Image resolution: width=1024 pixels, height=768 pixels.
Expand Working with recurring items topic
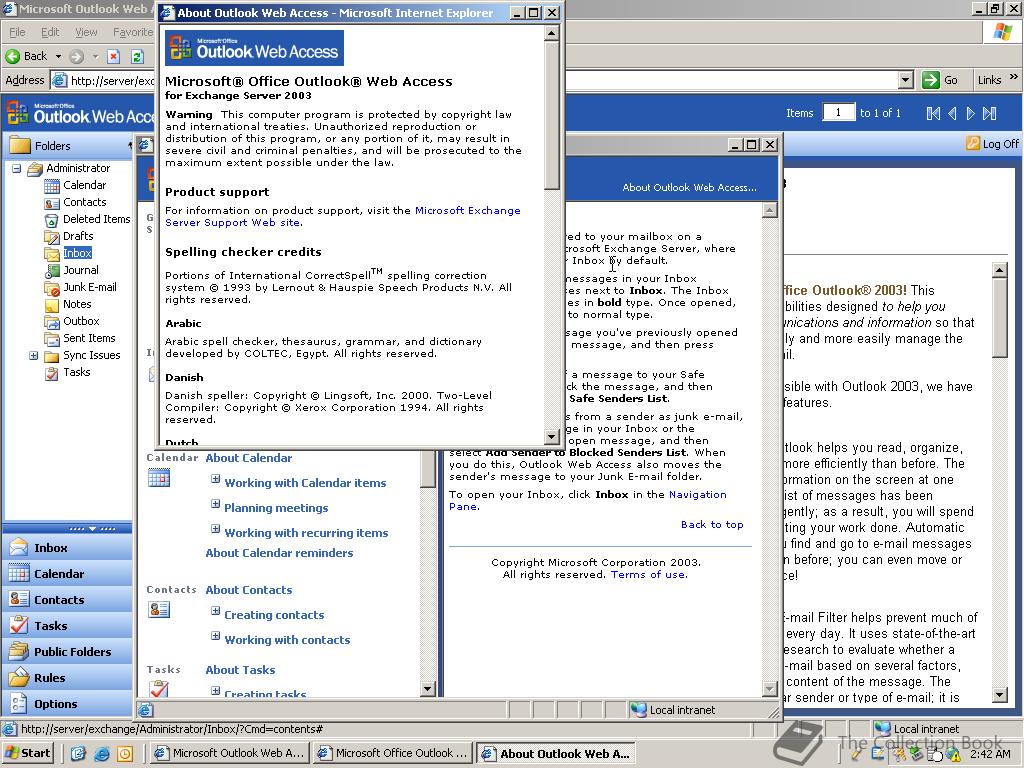(216, 528)
